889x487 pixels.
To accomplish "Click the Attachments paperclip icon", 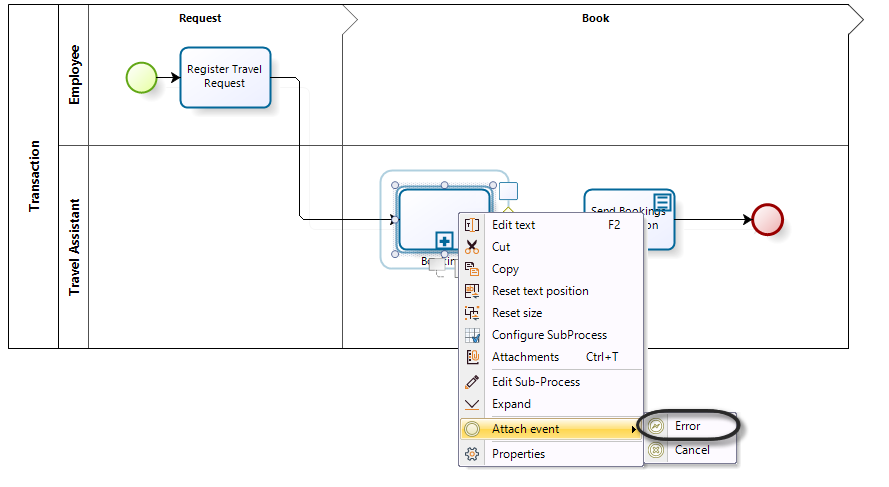I will (x=473, y=357).
